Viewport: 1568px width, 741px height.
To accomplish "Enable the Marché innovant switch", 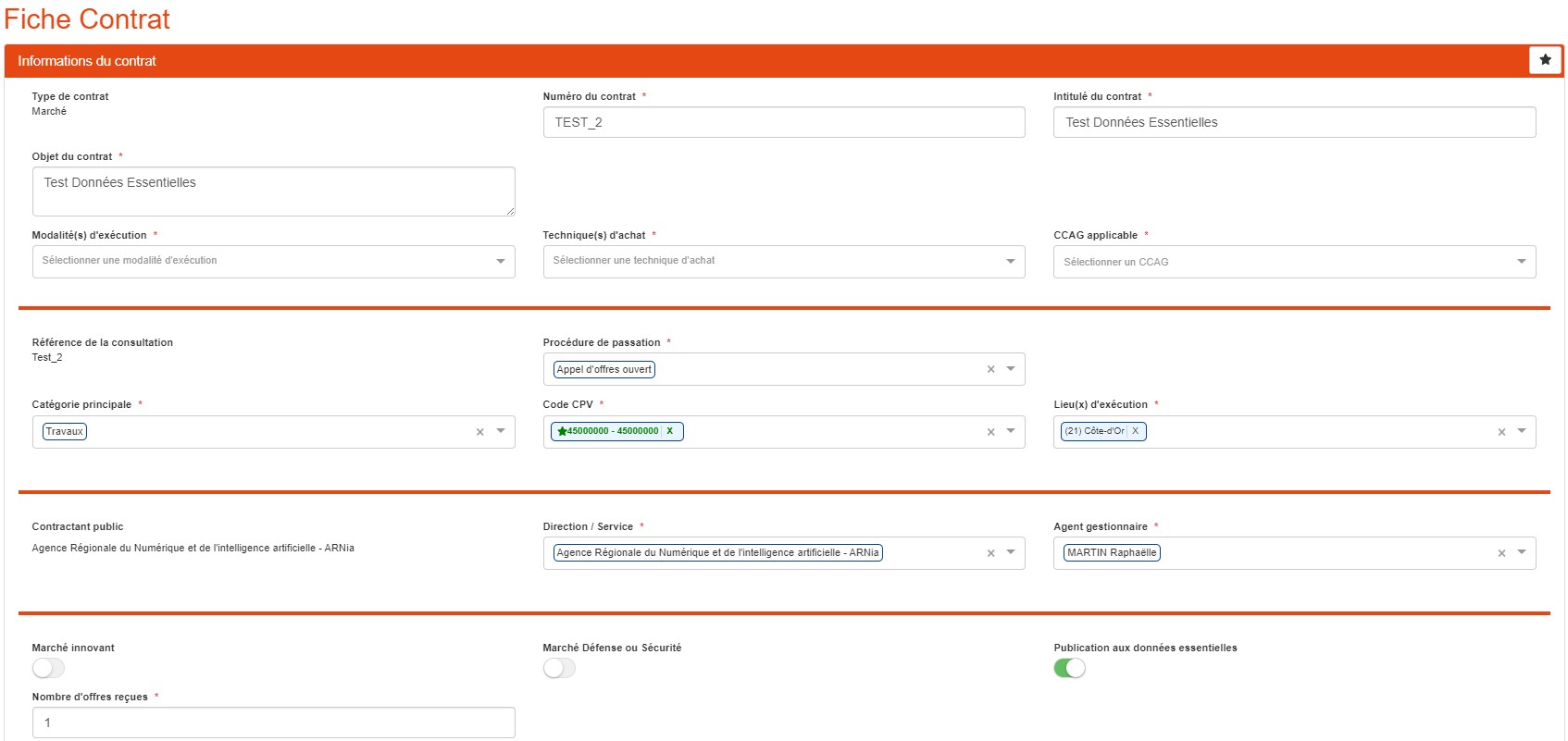I will [x=48, y=668].
